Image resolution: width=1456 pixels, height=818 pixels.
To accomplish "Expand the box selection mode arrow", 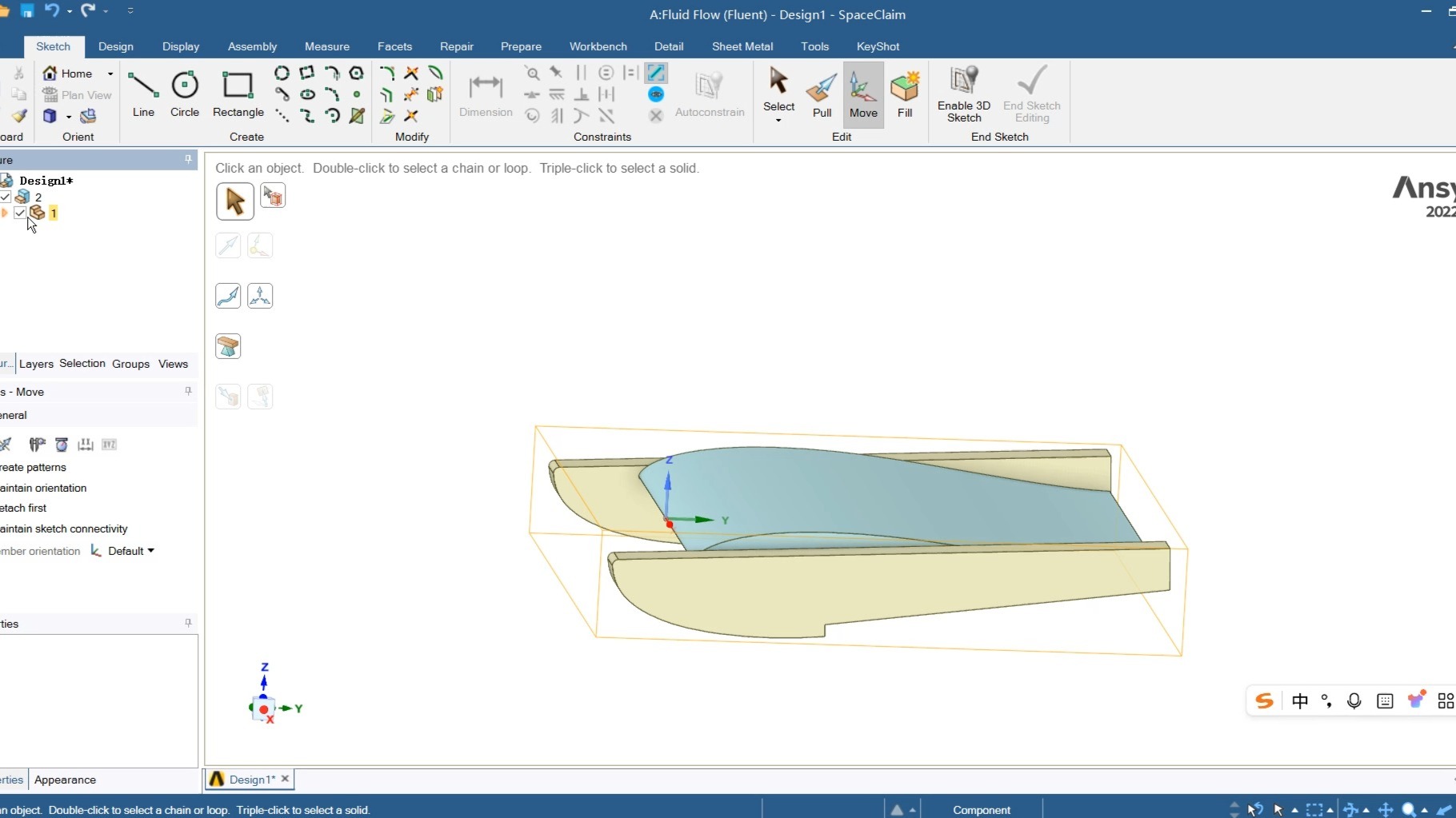I will (x=1330, y=810).
